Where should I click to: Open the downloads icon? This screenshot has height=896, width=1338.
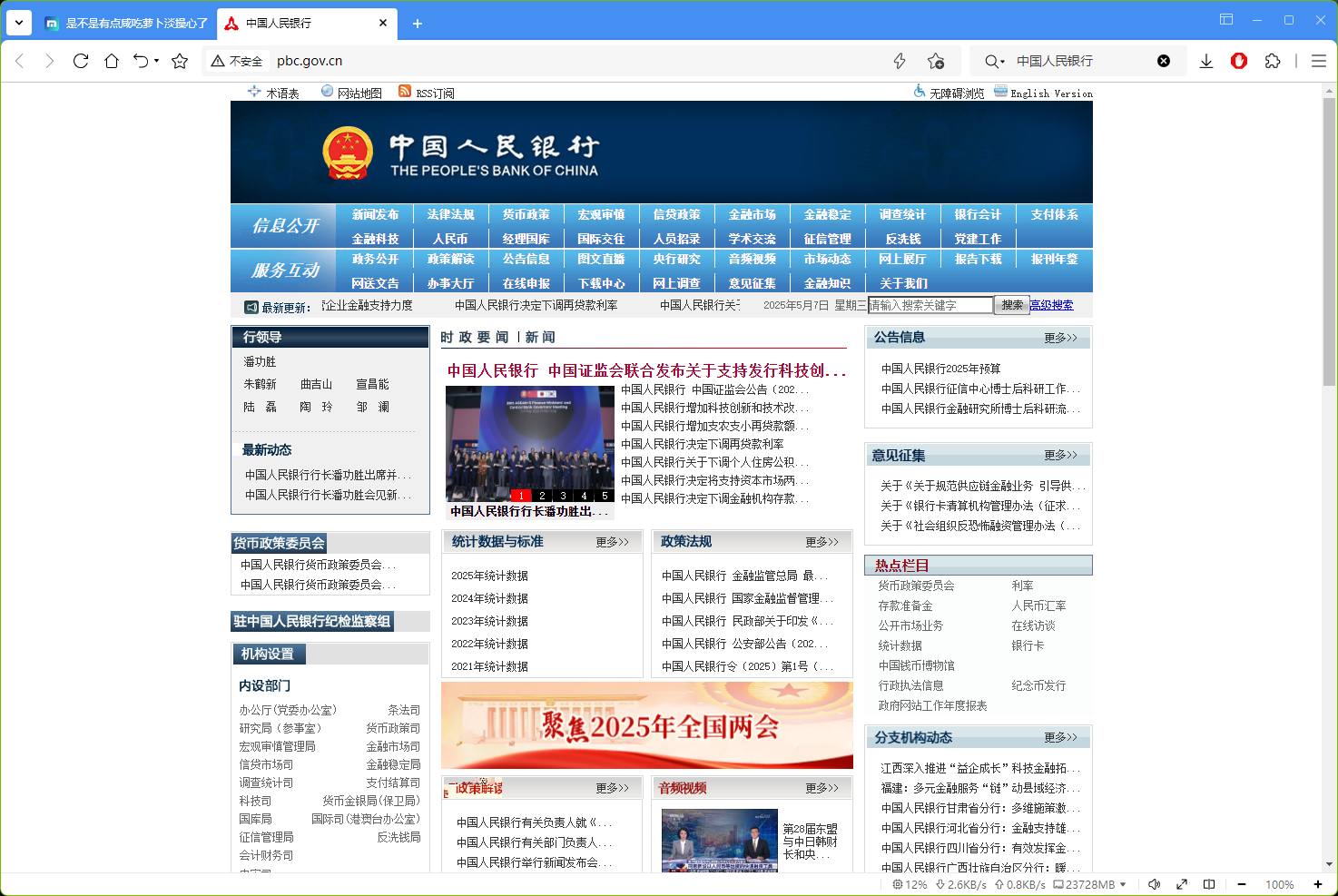[x=1206, y=61]
